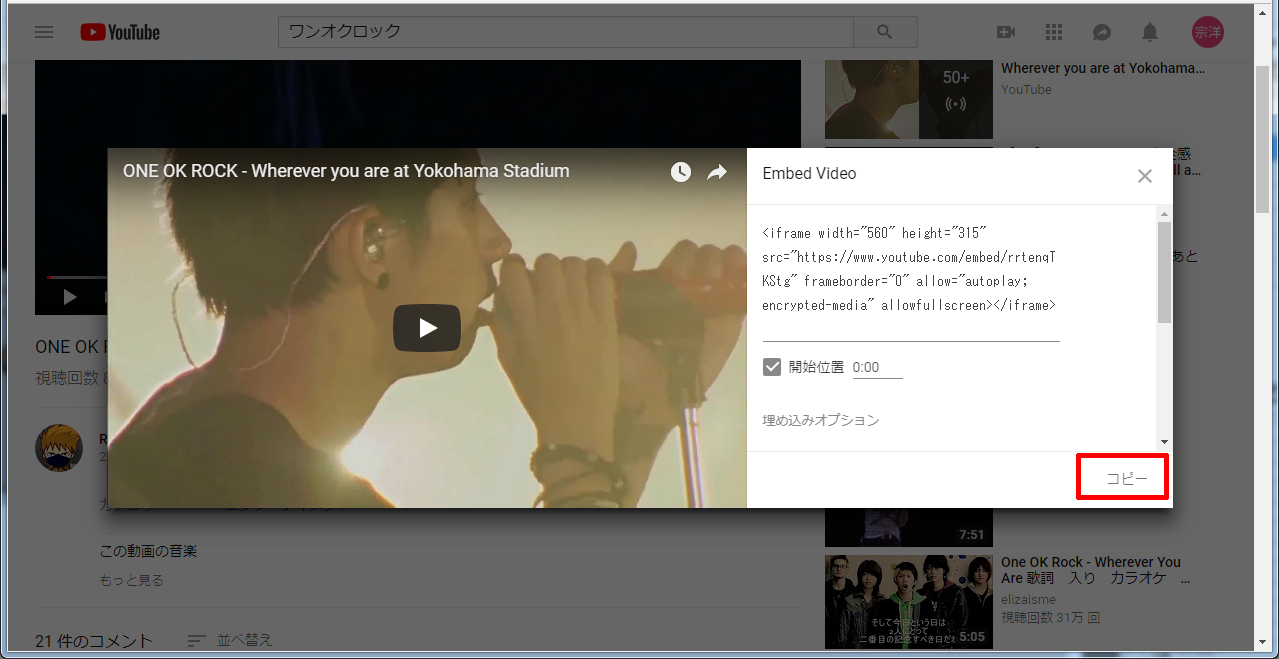Close the Embed Video dialog
The image size is (1279, 659).
coord(1145,176)
